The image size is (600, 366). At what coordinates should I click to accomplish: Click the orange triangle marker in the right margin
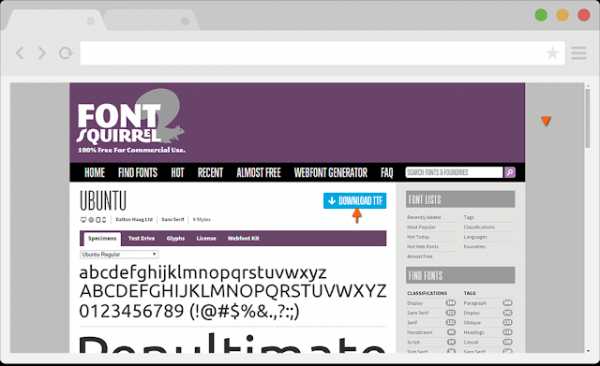546,121
